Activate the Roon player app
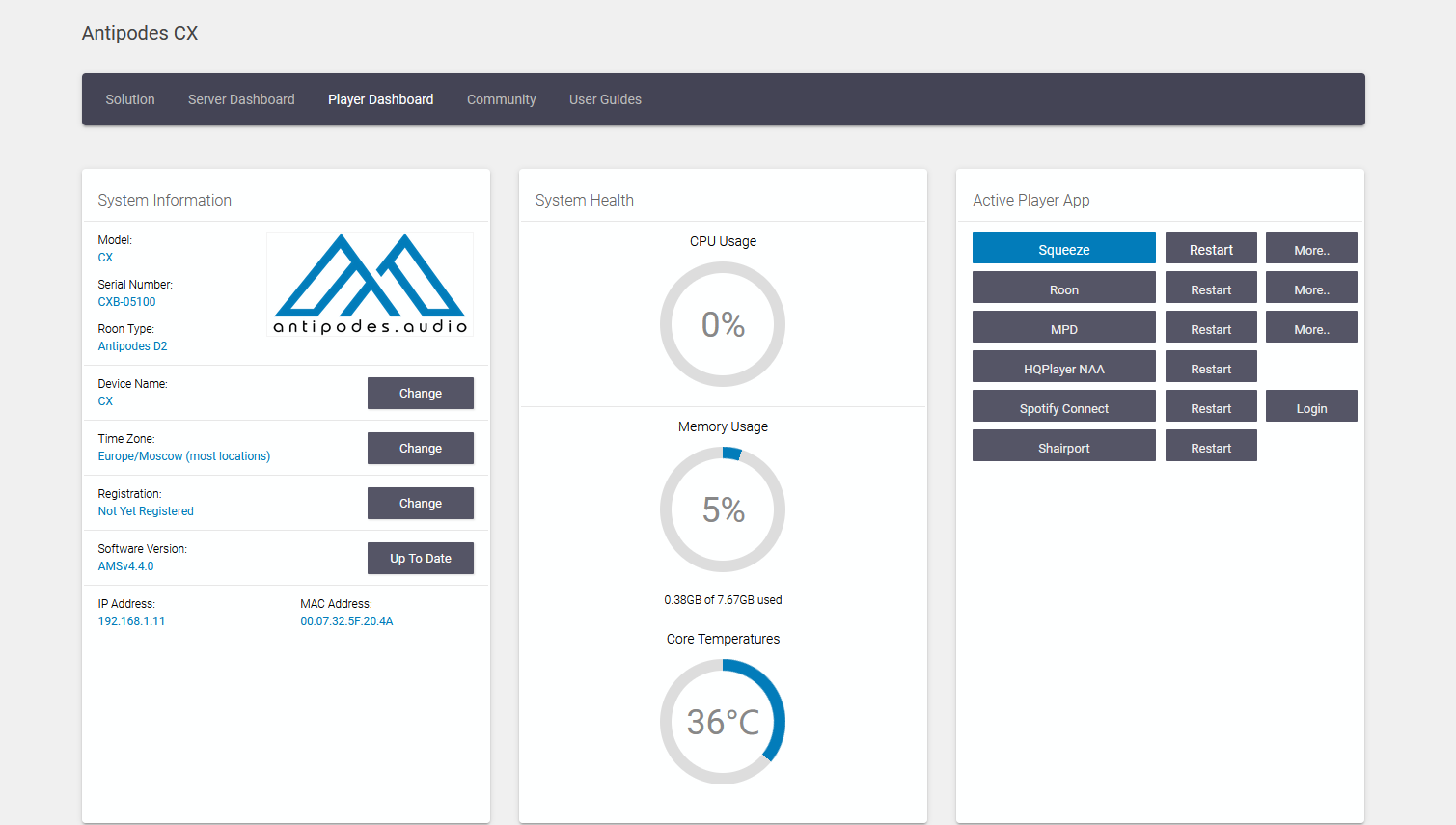This screenshot has width=1456, height=825. point(1064,288)
